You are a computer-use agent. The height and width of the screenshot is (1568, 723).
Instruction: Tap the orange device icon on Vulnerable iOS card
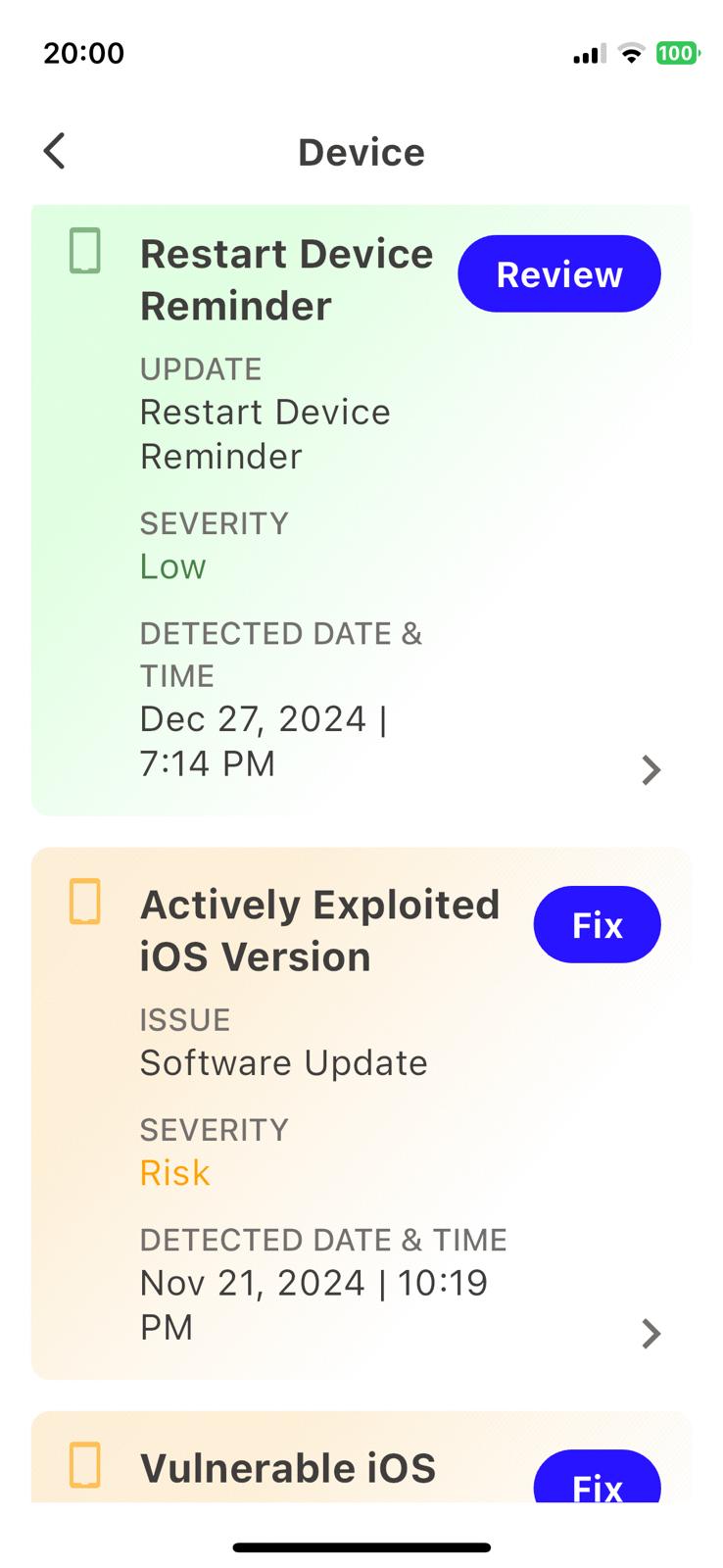click(x=85, y=1465)
